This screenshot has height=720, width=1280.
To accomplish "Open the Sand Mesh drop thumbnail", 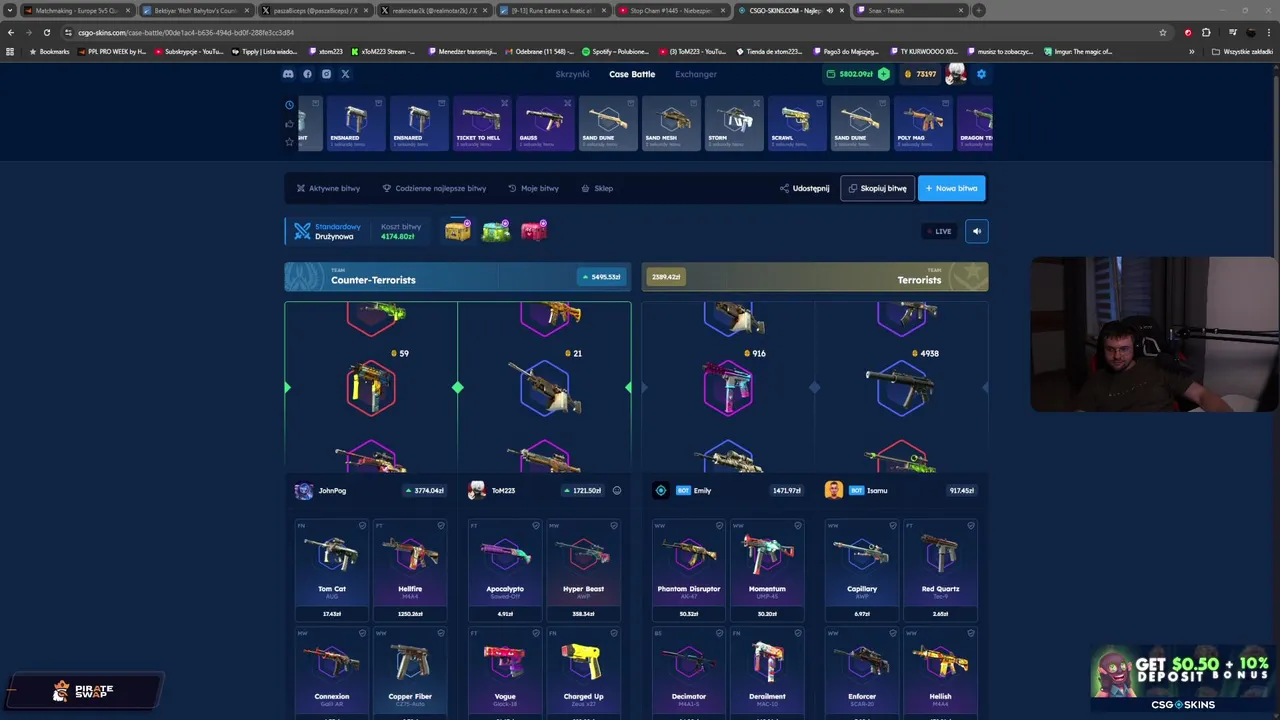I will click(671, 124).
